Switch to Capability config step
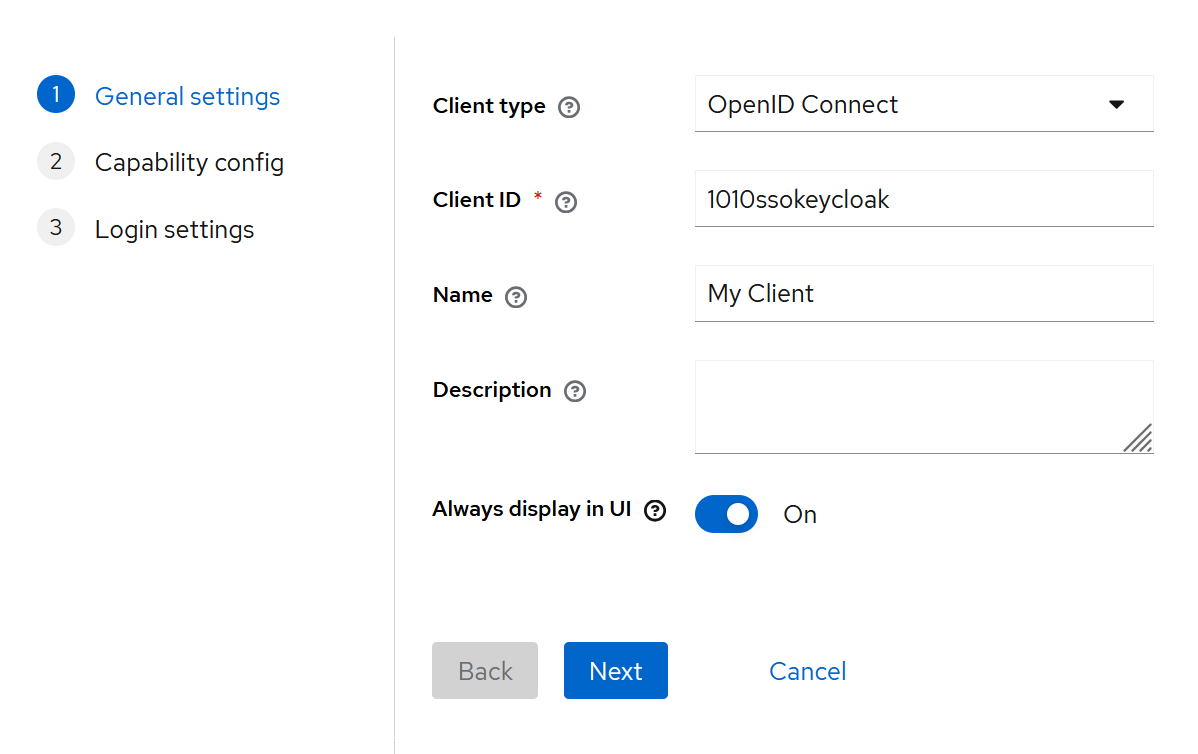Image resolution: width=1198 pixels, height=754 pixels. [189, 163]
